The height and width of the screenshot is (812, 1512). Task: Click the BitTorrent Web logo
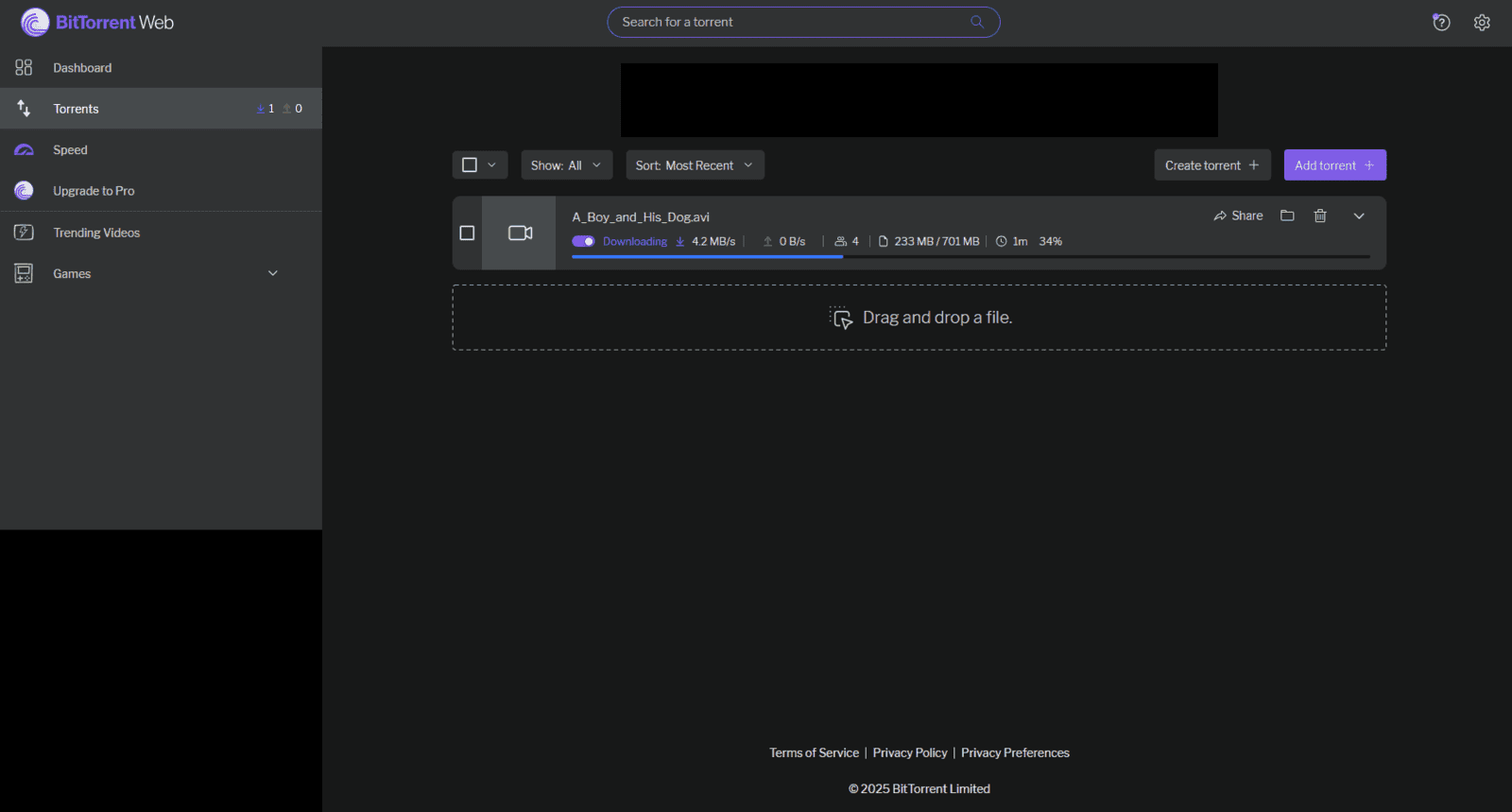(97, 22)
